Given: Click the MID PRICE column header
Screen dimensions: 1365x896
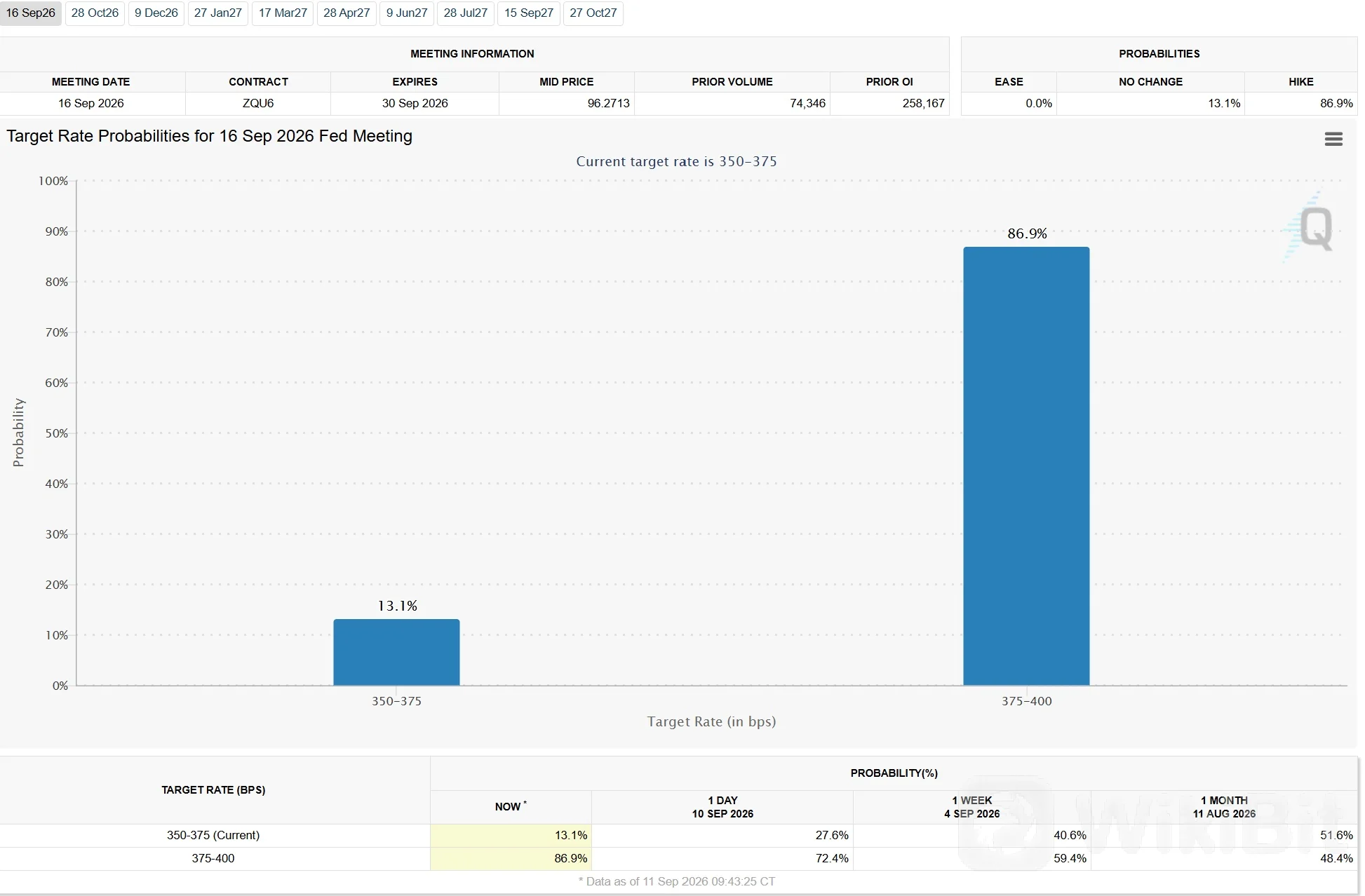Looking at the screenshot, I should 566,82.
